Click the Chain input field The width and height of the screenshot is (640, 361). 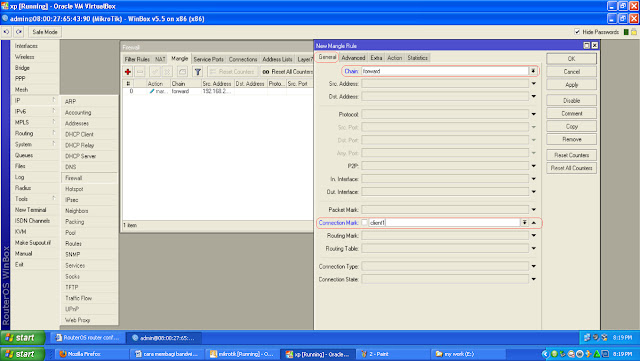445,71
